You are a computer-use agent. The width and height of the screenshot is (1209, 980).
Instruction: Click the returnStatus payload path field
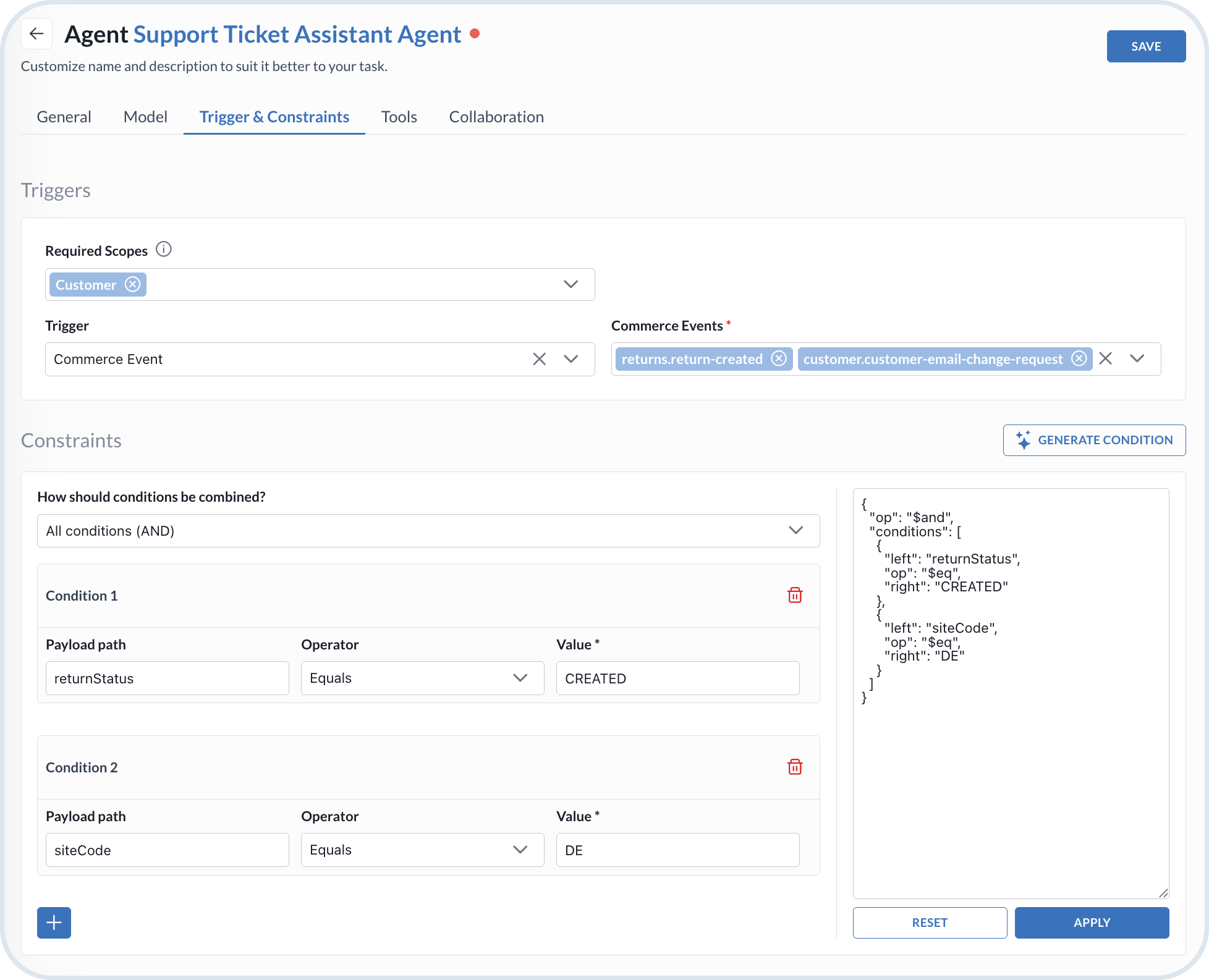[x=167, y=678]
